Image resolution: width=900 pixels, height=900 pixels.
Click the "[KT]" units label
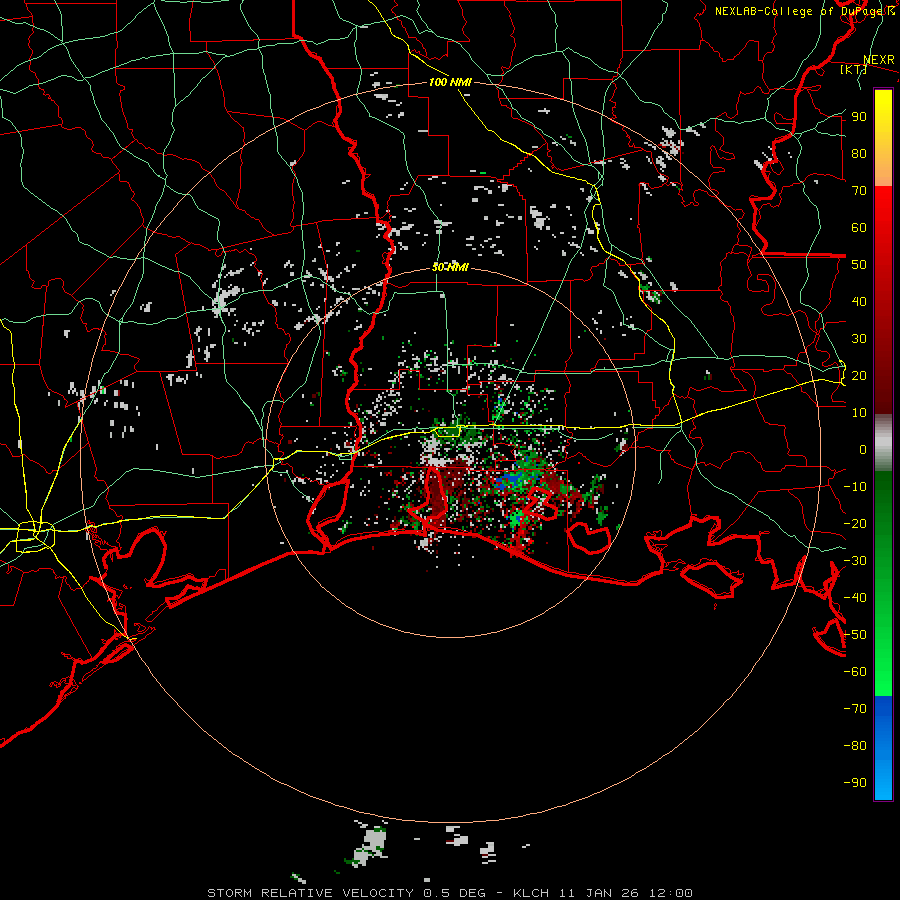[854, 69]
